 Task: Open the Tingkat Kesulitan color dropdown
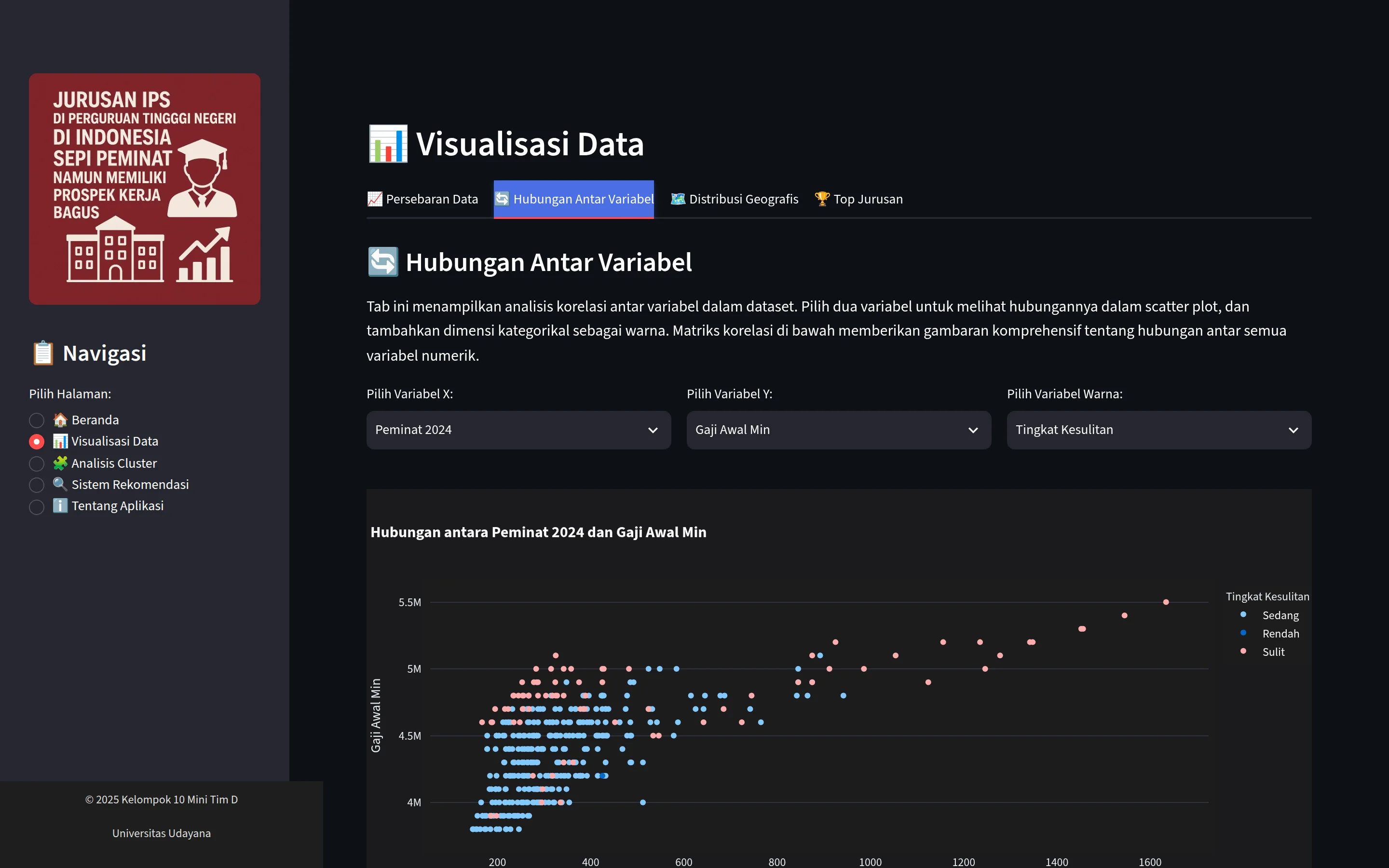1159,430
